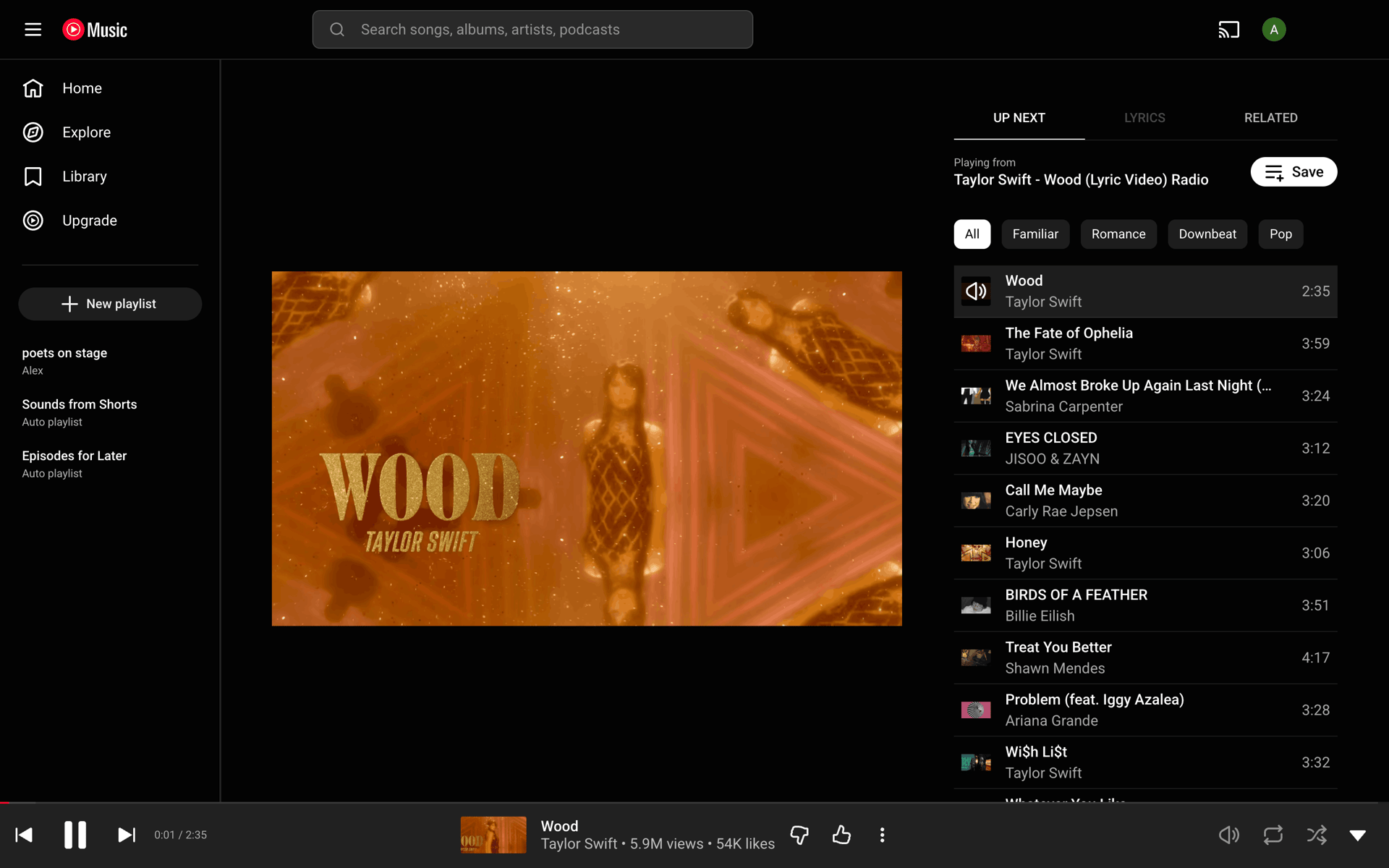The image size is (1389, 868).
Task: Click the song progress bar
Action: 694,803
